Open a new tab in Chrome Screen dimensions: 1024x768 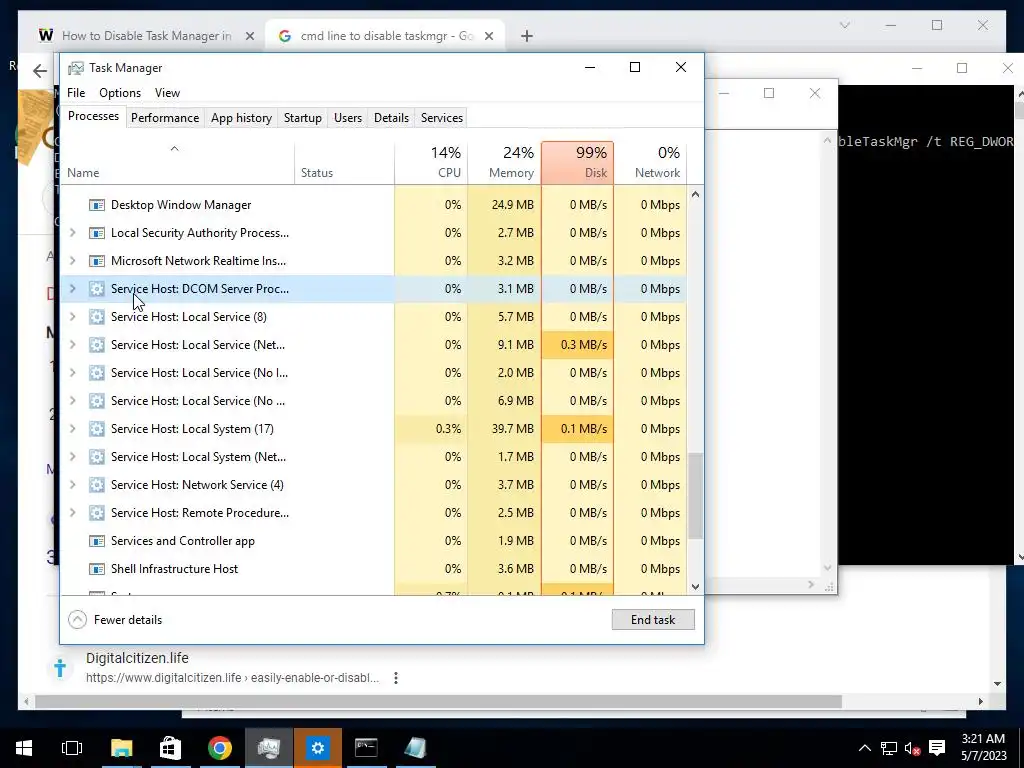tap(526, 36)
